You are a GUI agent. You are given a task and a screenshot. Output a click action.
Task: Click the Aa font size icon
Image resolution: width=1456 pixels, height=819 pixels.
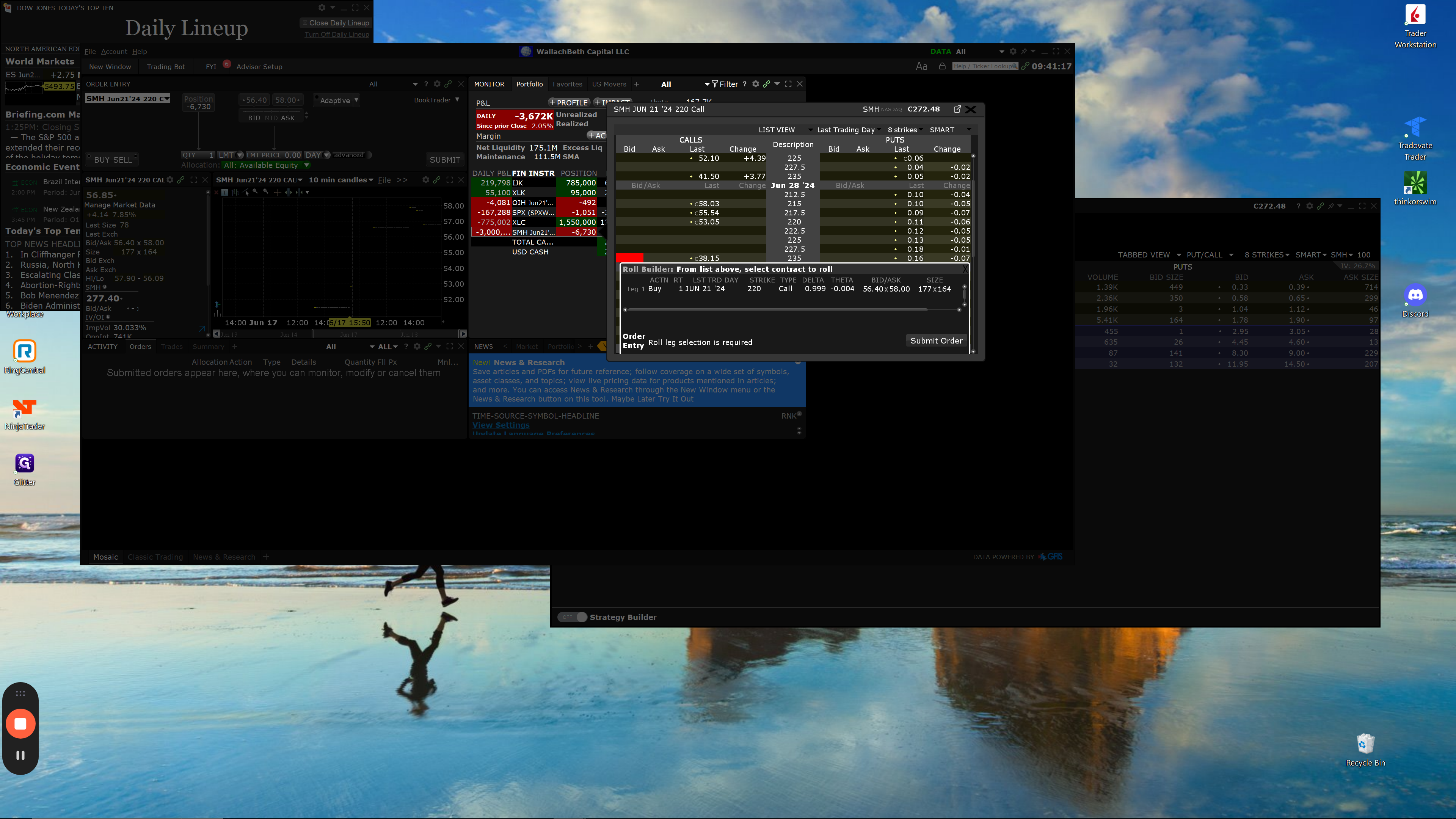[x=921, y=66]
